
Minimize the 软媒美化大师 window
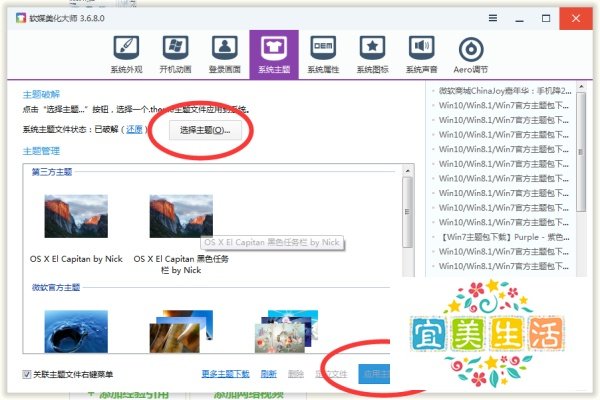519,18
